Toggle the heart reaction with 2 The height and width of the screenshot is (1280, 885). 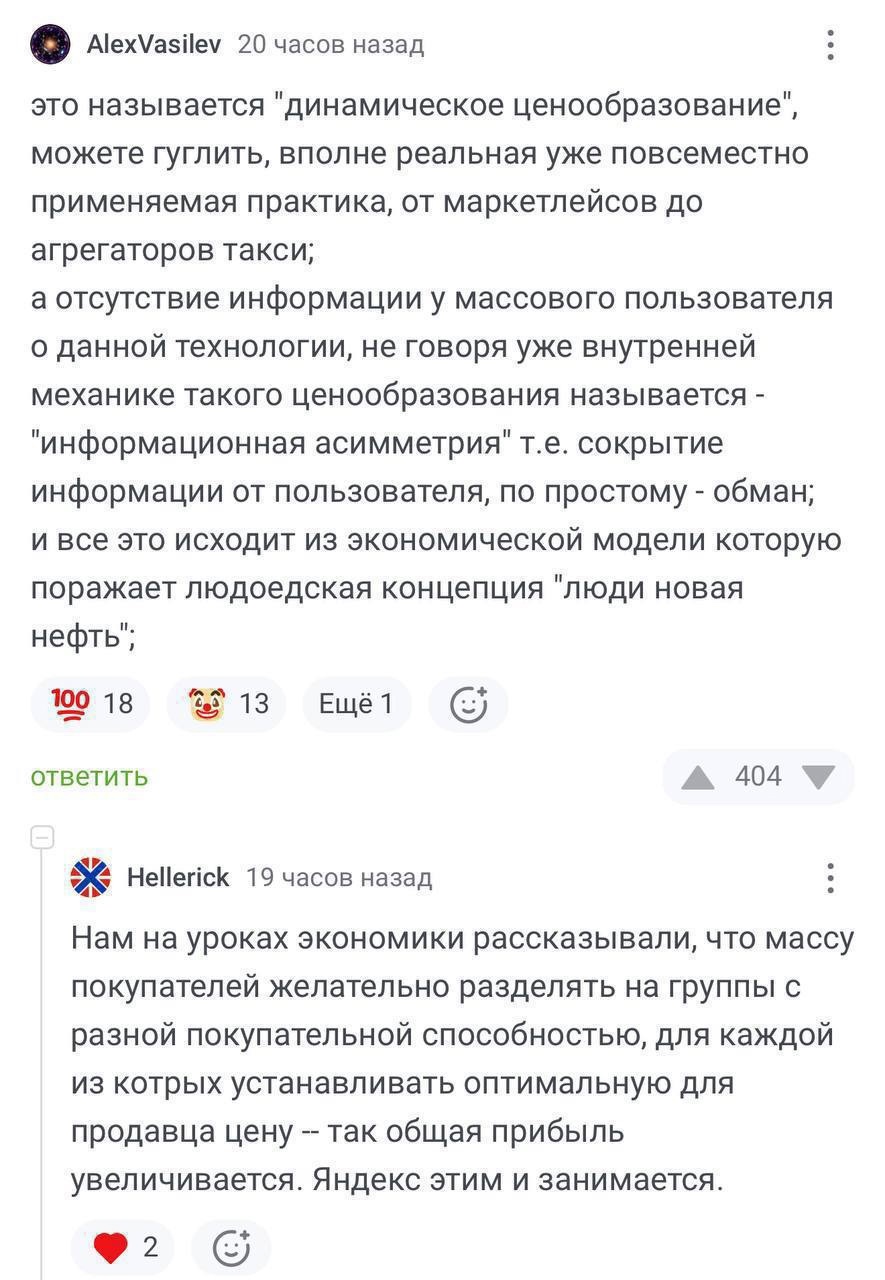123,1246
